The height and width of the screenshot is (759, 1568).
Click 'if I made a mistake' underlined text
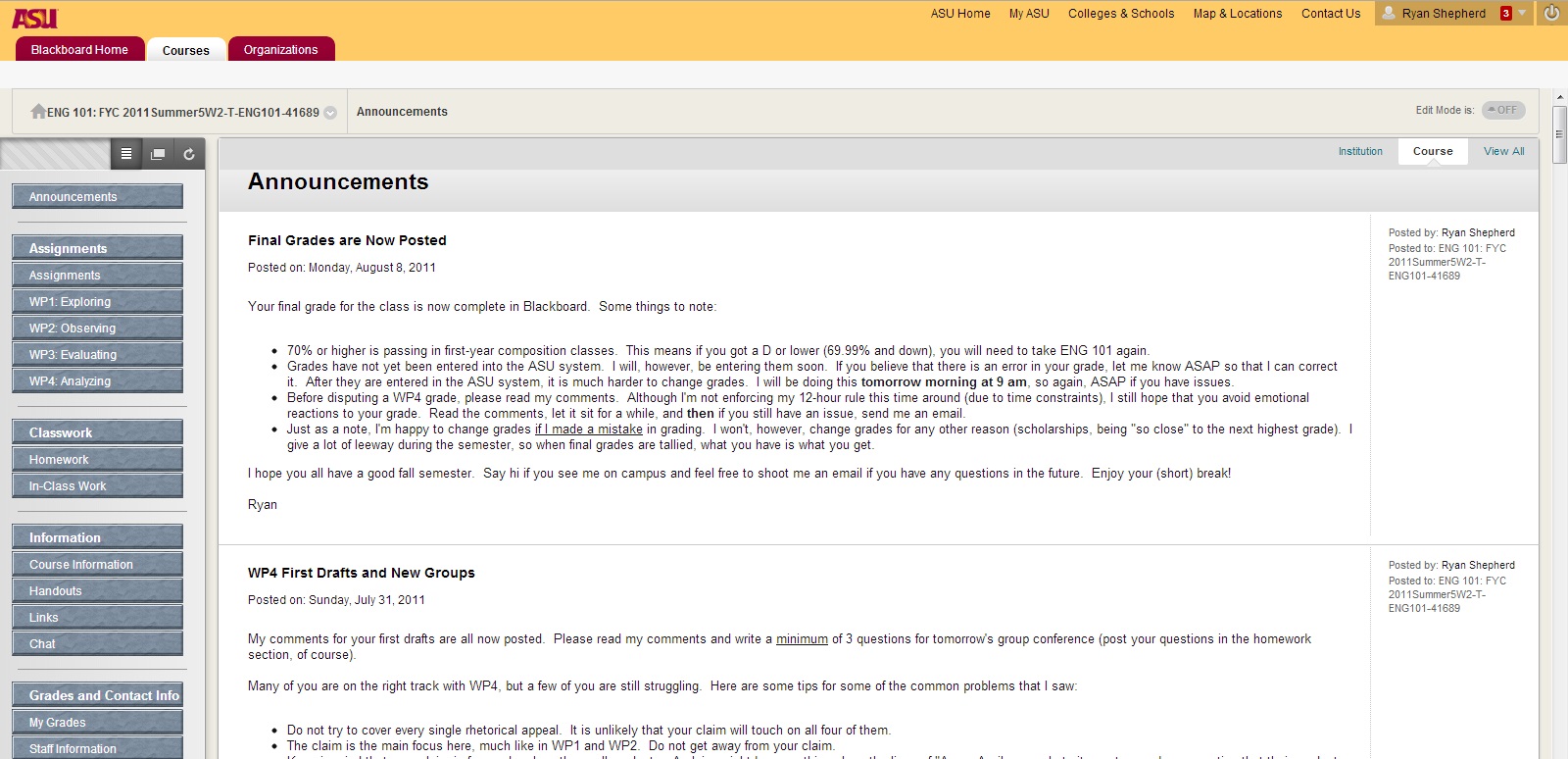coord(588,430)
